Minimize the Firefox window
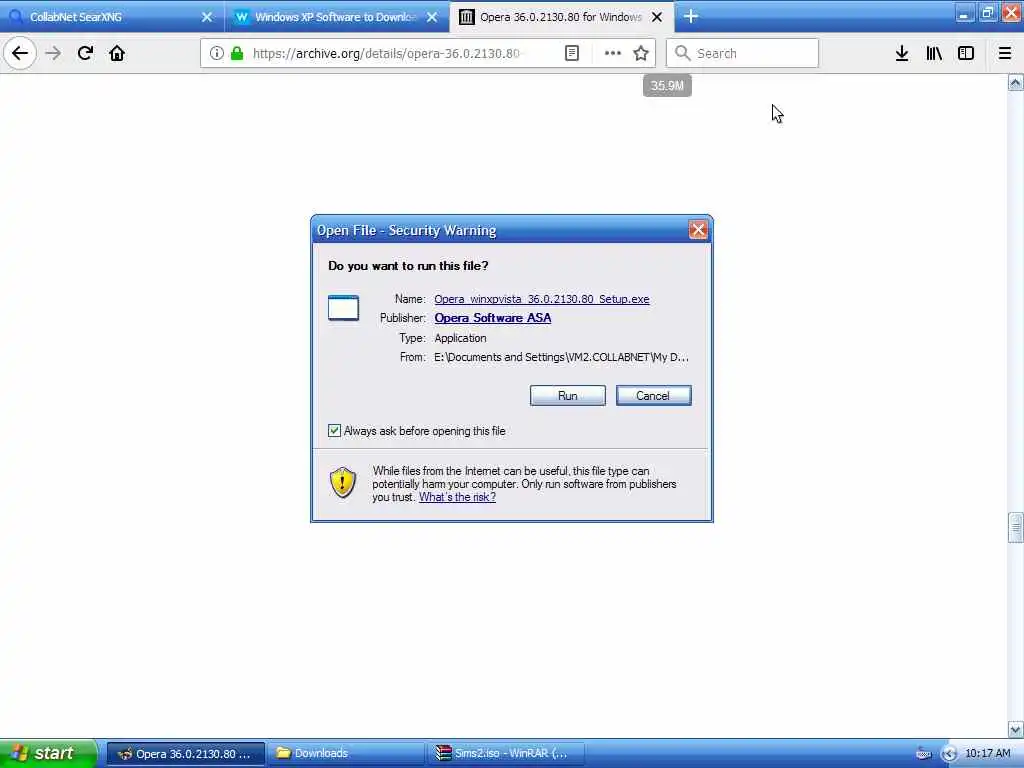This screenshot has height=768, width=1024. 965,13
